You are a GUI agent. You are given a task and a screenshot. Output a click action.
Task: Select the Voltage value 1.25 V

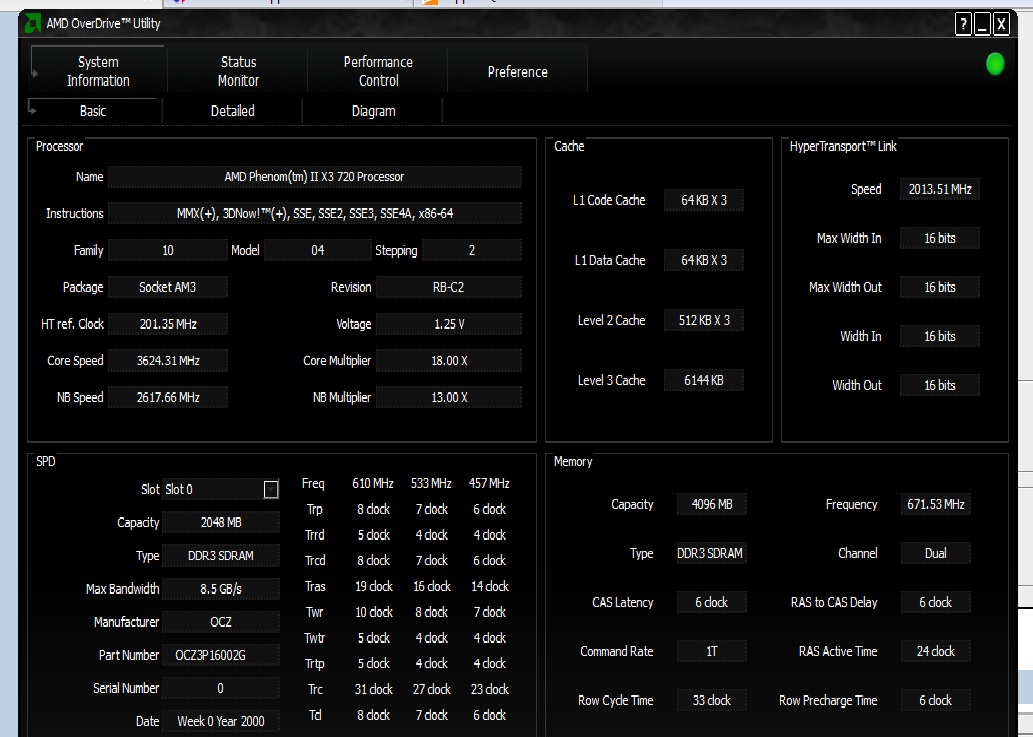pyautogui.click(x=449, y=324)
